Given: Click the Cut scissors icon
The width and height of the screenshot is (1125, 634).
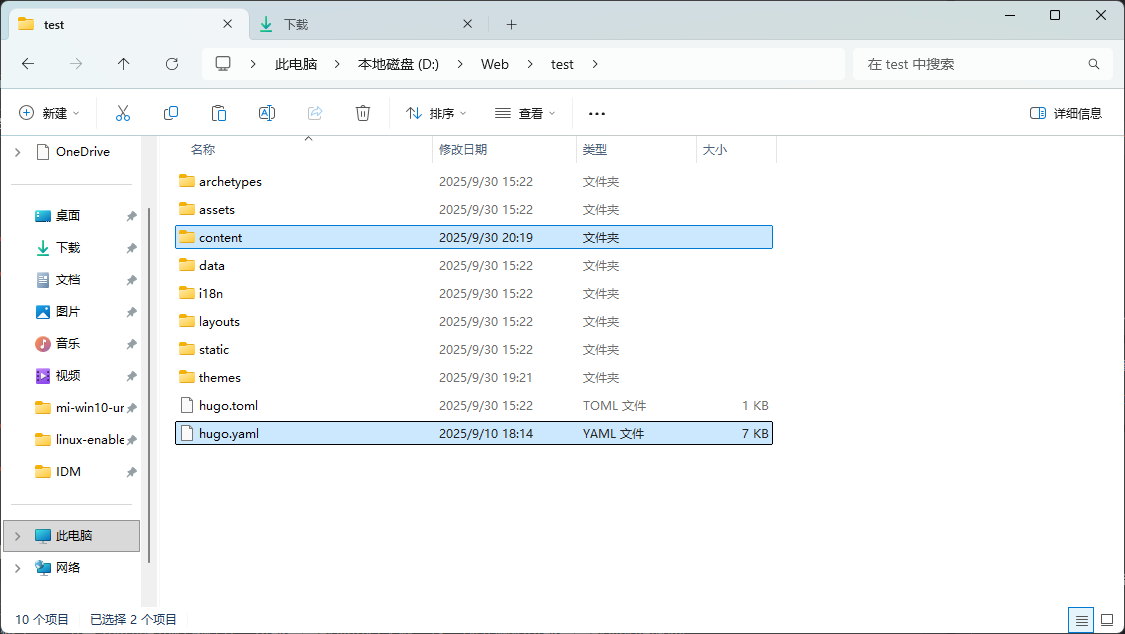Looking at the screenshot, I should (x=123, y=113).
